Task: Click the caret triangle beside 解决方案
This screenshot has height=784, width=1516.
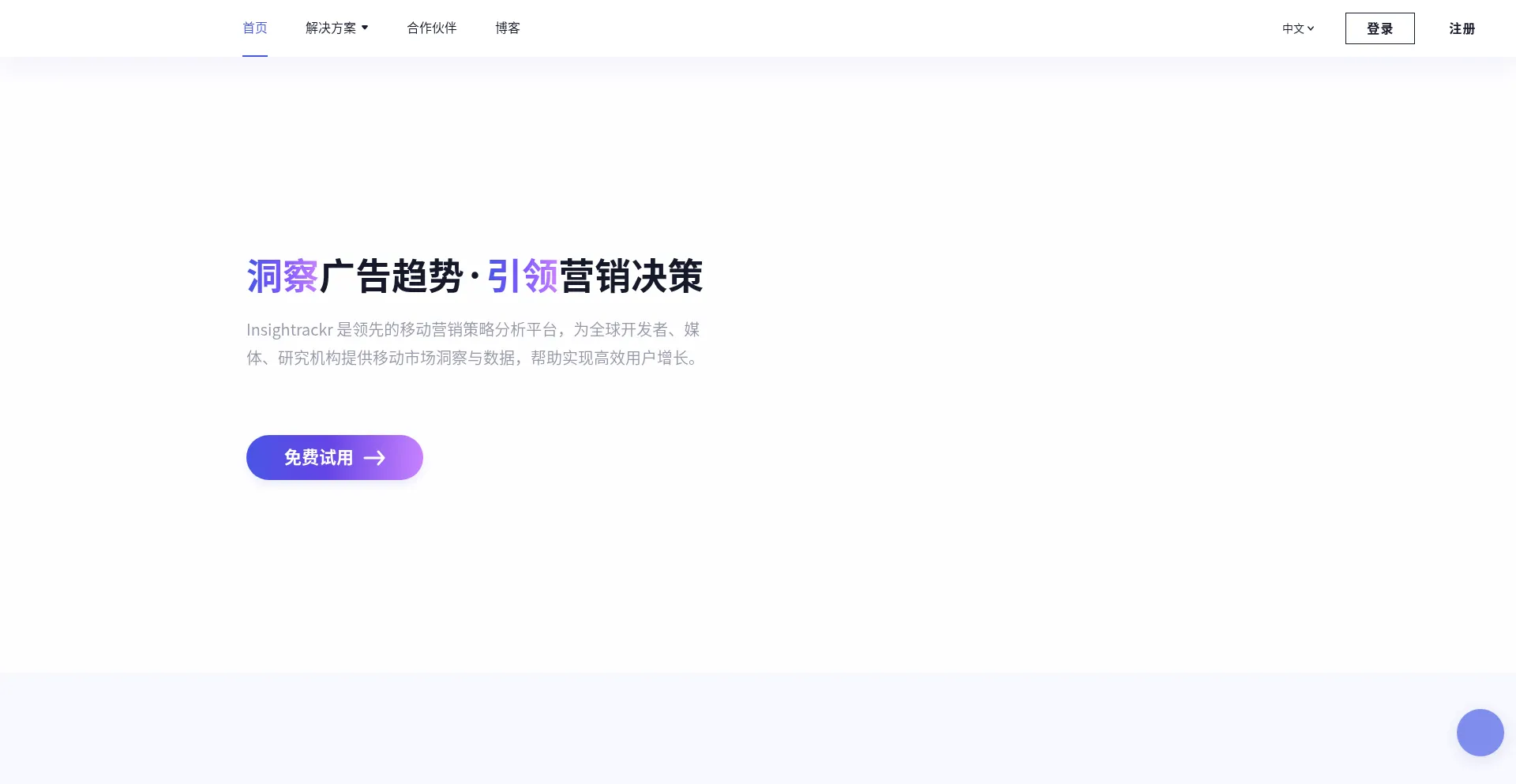Action: click(x=365, y=28)
